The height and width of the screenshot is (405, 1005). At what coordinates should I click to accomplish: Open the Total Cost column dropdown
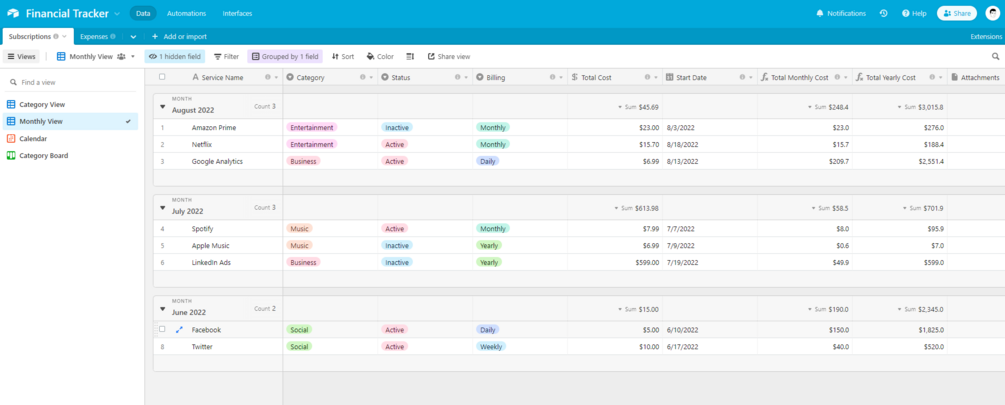[x=656, y=78]
